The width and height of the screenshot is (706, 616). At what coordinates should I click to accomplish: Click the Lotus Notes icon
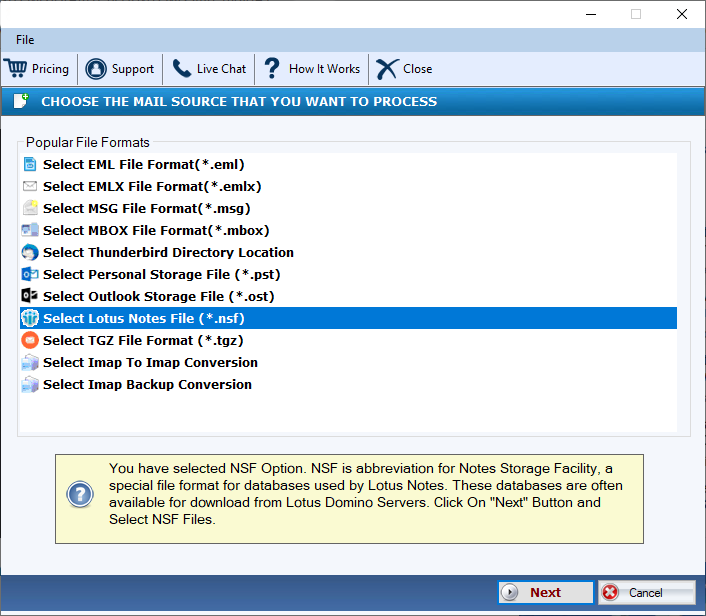click(30, 318)
